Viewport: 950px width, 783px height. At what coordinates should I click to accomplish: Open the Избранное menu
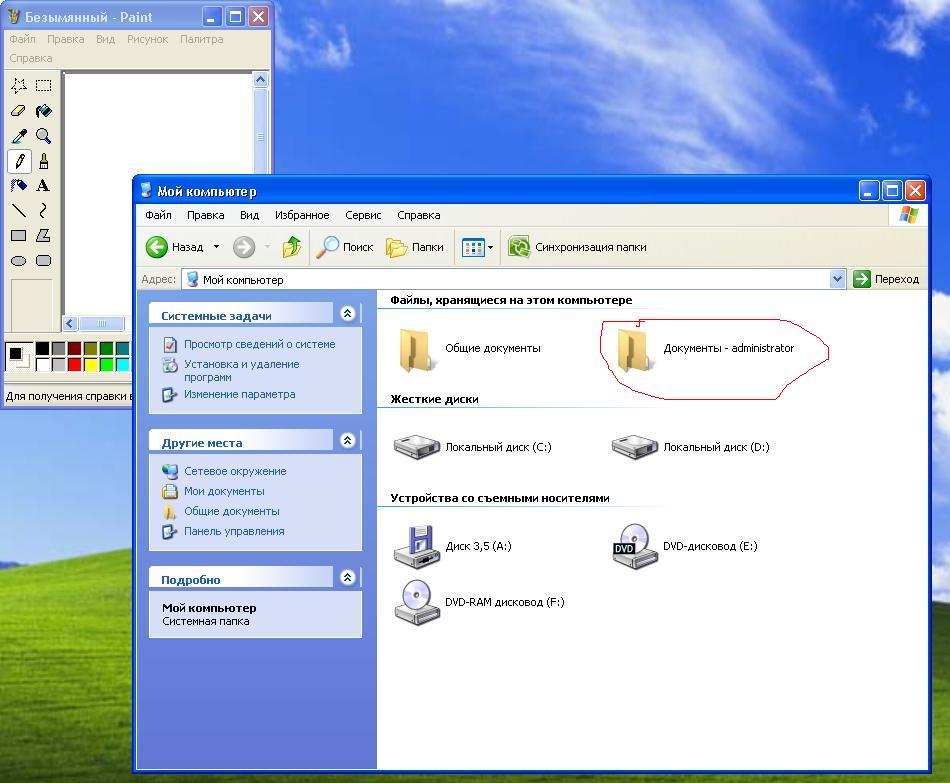point(302,215)
